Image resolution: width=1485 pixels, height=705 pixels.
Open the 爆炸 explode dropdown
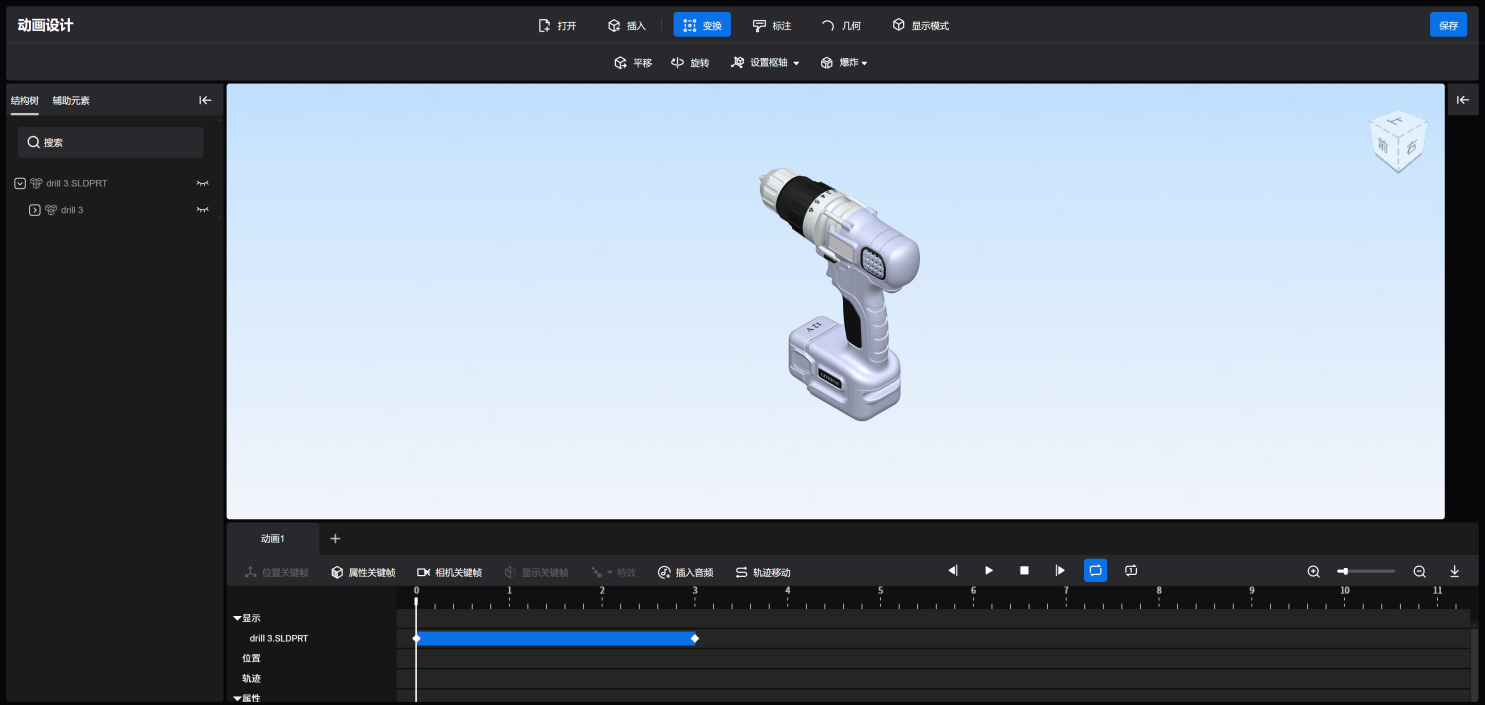click(x=843, y=63)
